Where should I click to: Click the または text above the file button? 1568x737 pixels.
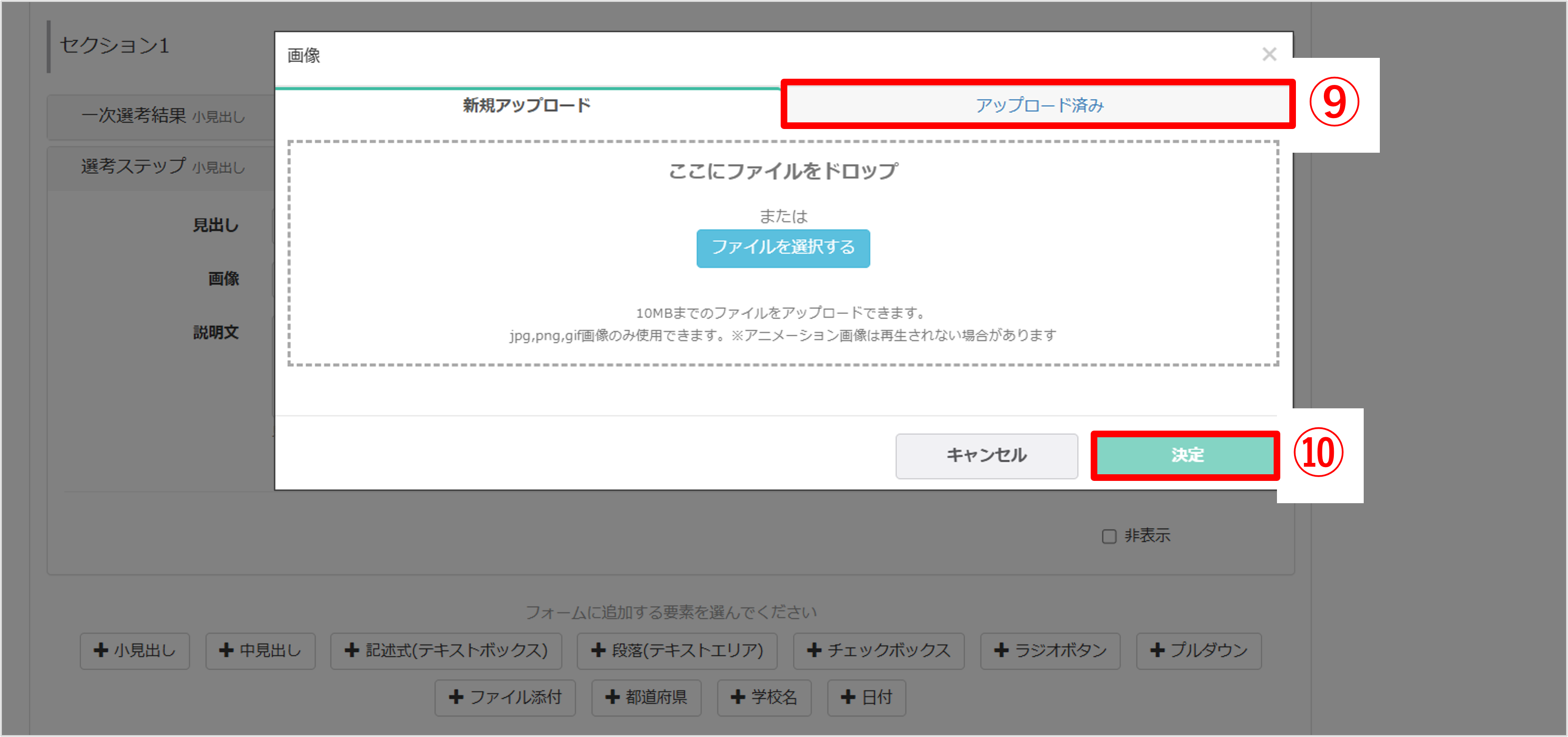coord(783,216)
